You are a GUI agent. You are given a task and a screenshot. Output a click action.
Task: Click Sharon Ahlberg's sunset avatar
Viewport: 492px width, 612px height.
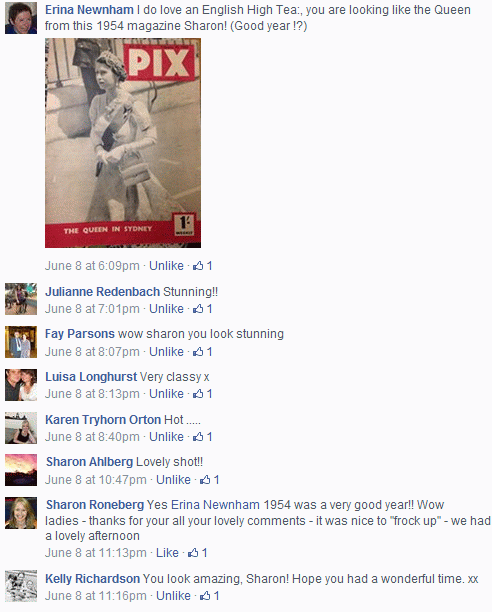click(x=21, y=470)
